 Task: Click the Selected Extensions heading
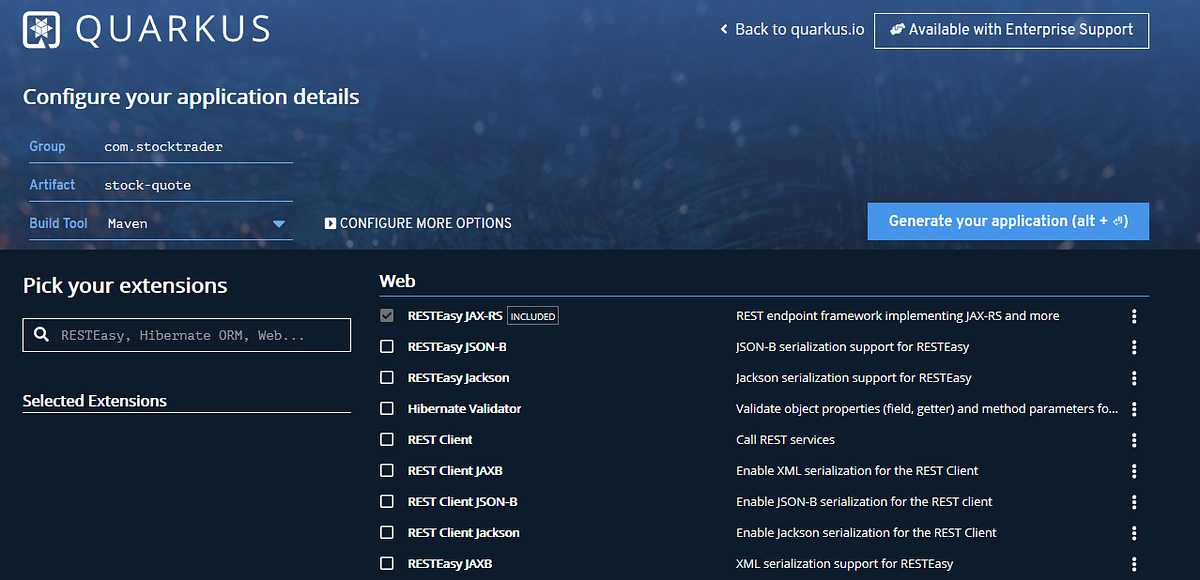pyautogui.click(x=95, y=400)
